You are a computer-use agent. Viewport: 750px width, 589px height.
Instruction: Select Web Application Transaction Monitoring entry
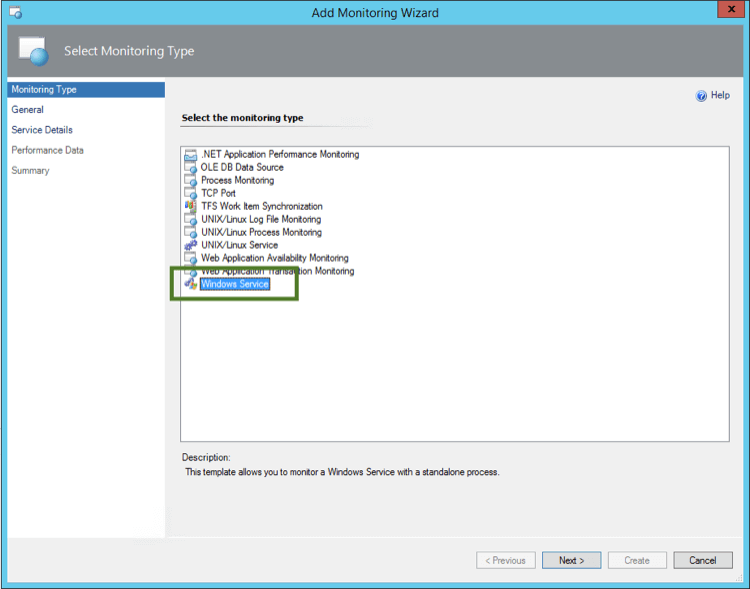(277, 271)
